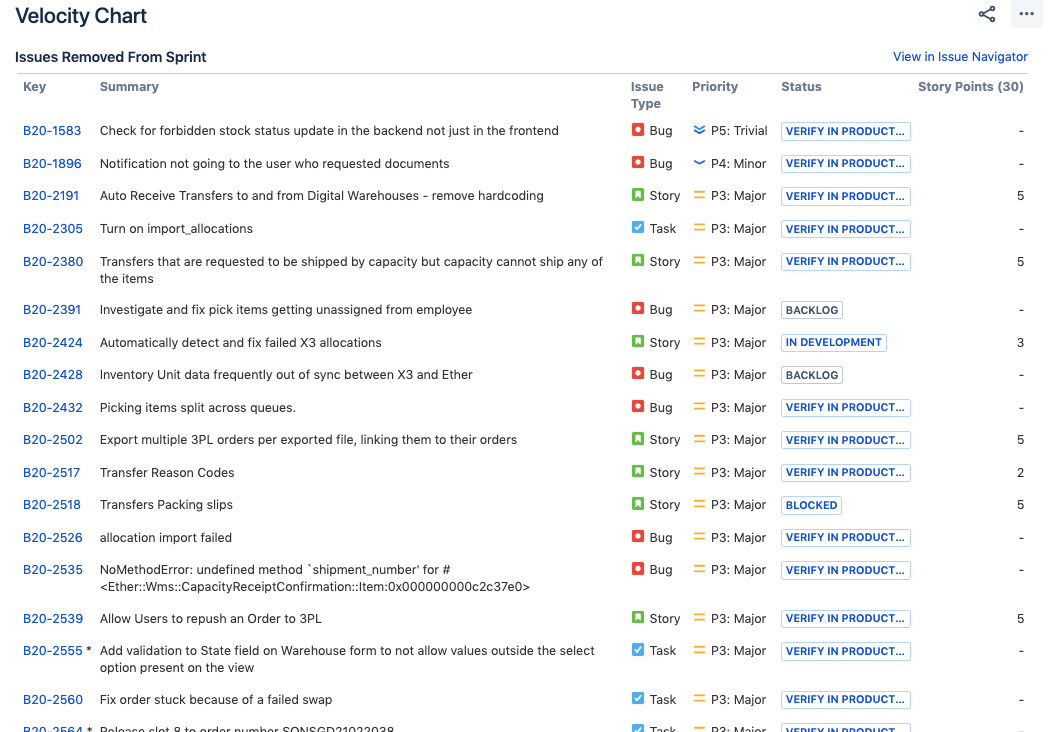Click the status badge for B20-2539
Screen dimensions: 1048x732
click(845, 618)
